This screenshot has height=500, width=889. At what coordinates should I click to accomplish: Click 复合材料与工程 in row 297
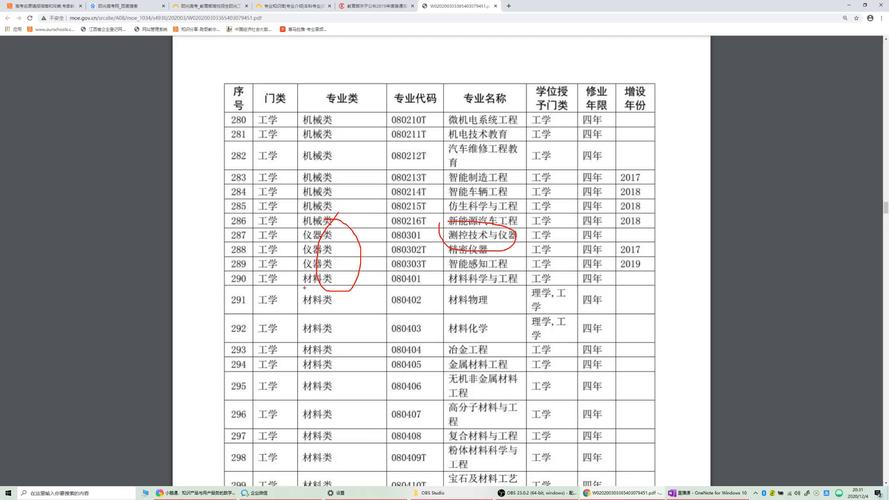[483, 435]
